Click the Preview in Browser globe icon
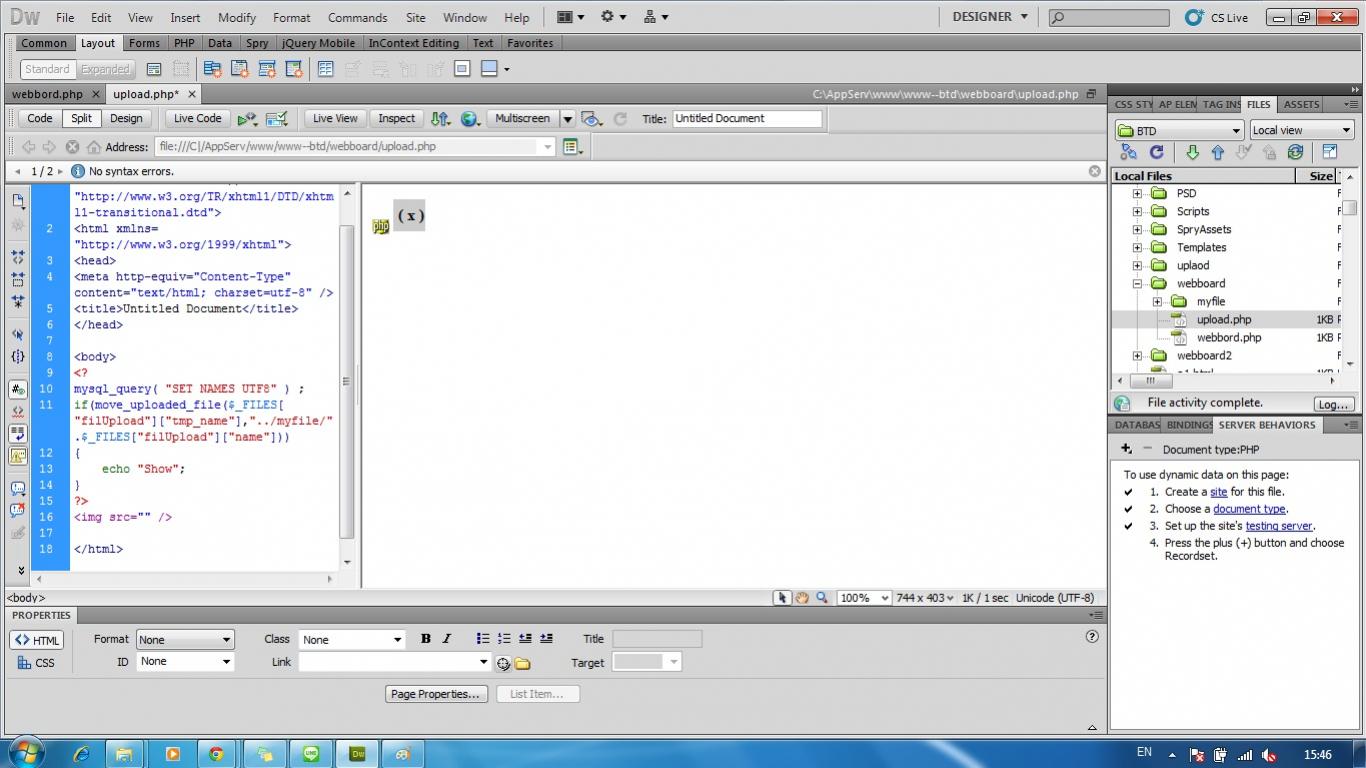The image size is (1366, 768). pos(469,118)
